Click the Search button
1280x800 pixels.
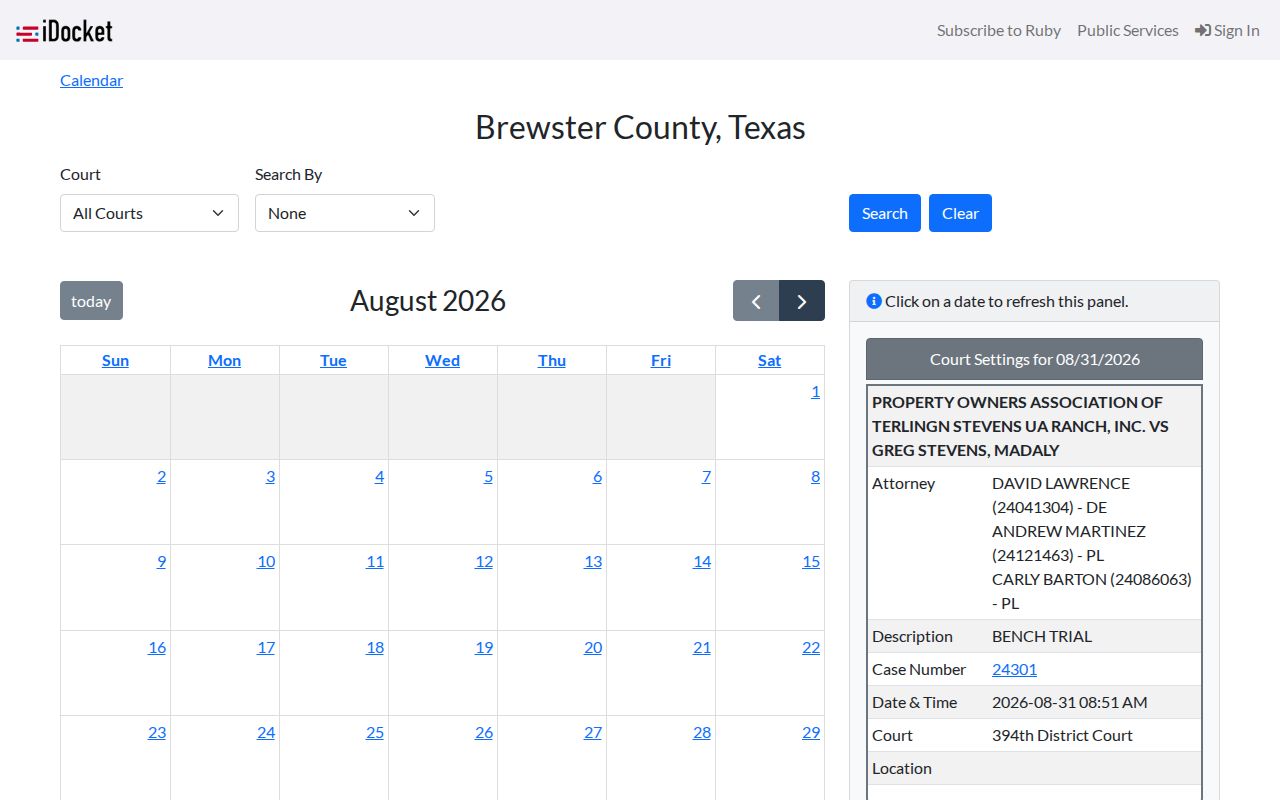click(x=885, y=213)
